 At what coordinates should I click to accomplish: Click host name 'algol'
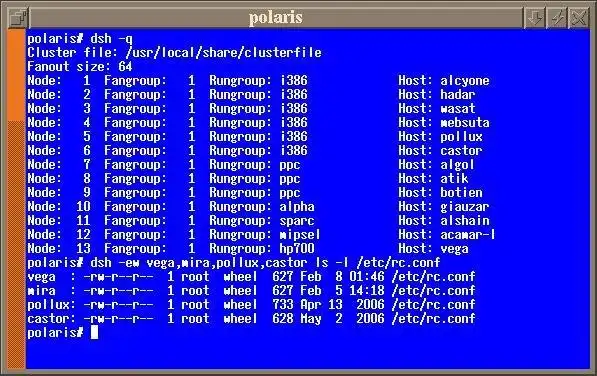[457, 165]
